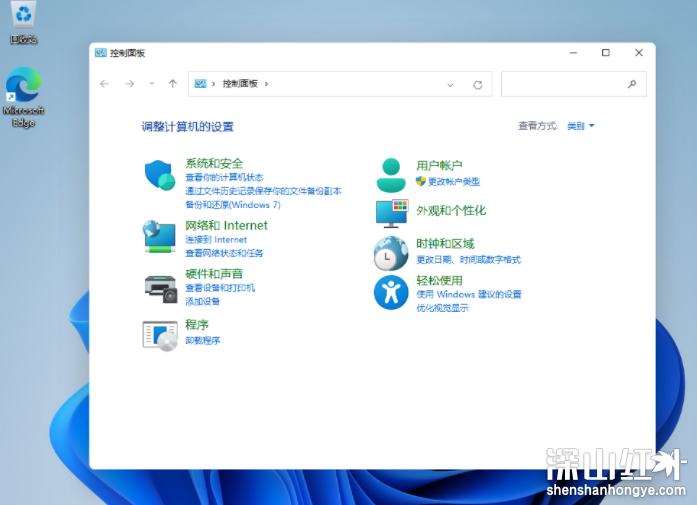Click 使用 Windows 建议的设置 link
Viewport: 697px width, 505px height.
(x=469, y=294)
